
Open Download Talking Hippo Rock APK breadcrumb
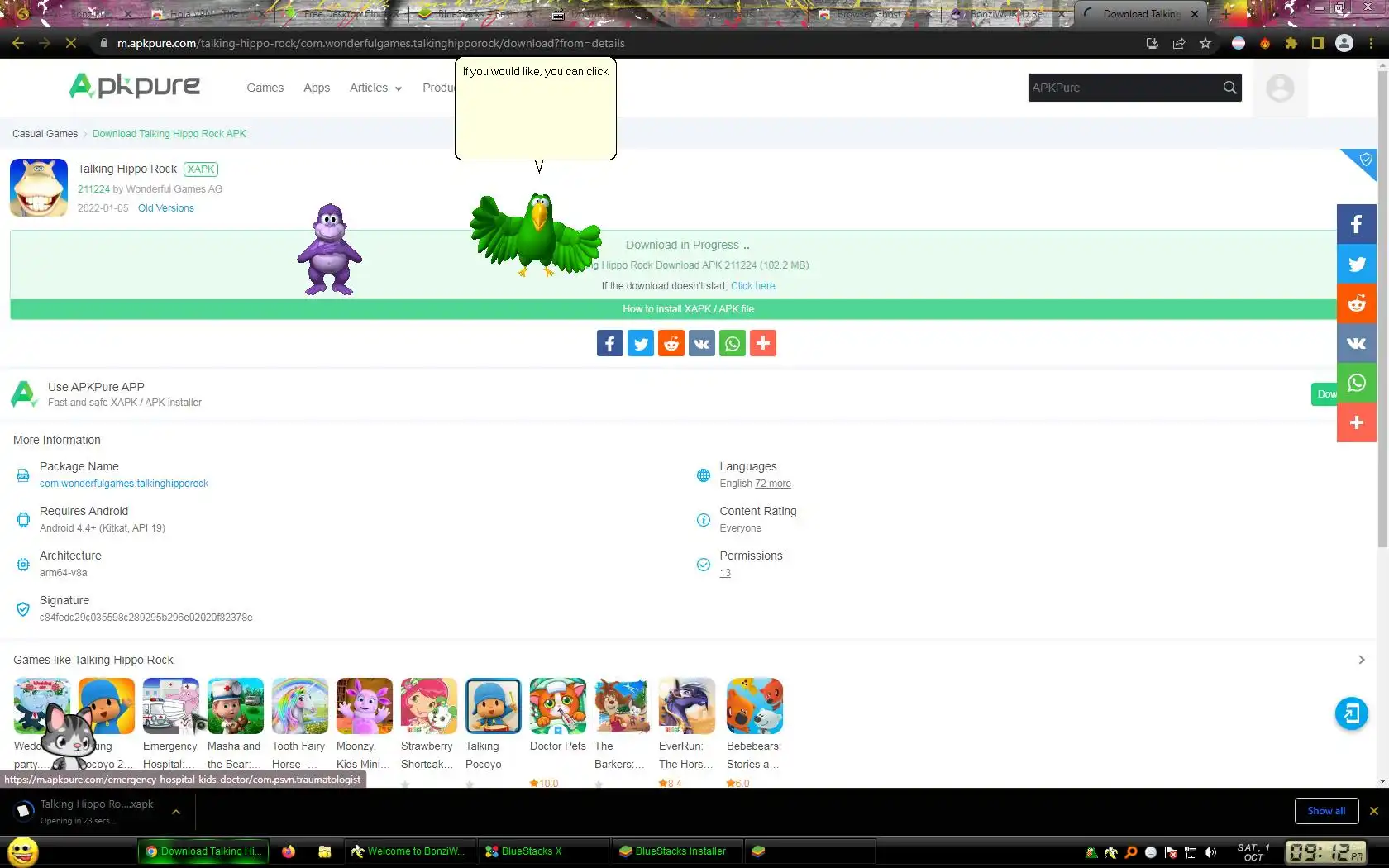(169, 134)
